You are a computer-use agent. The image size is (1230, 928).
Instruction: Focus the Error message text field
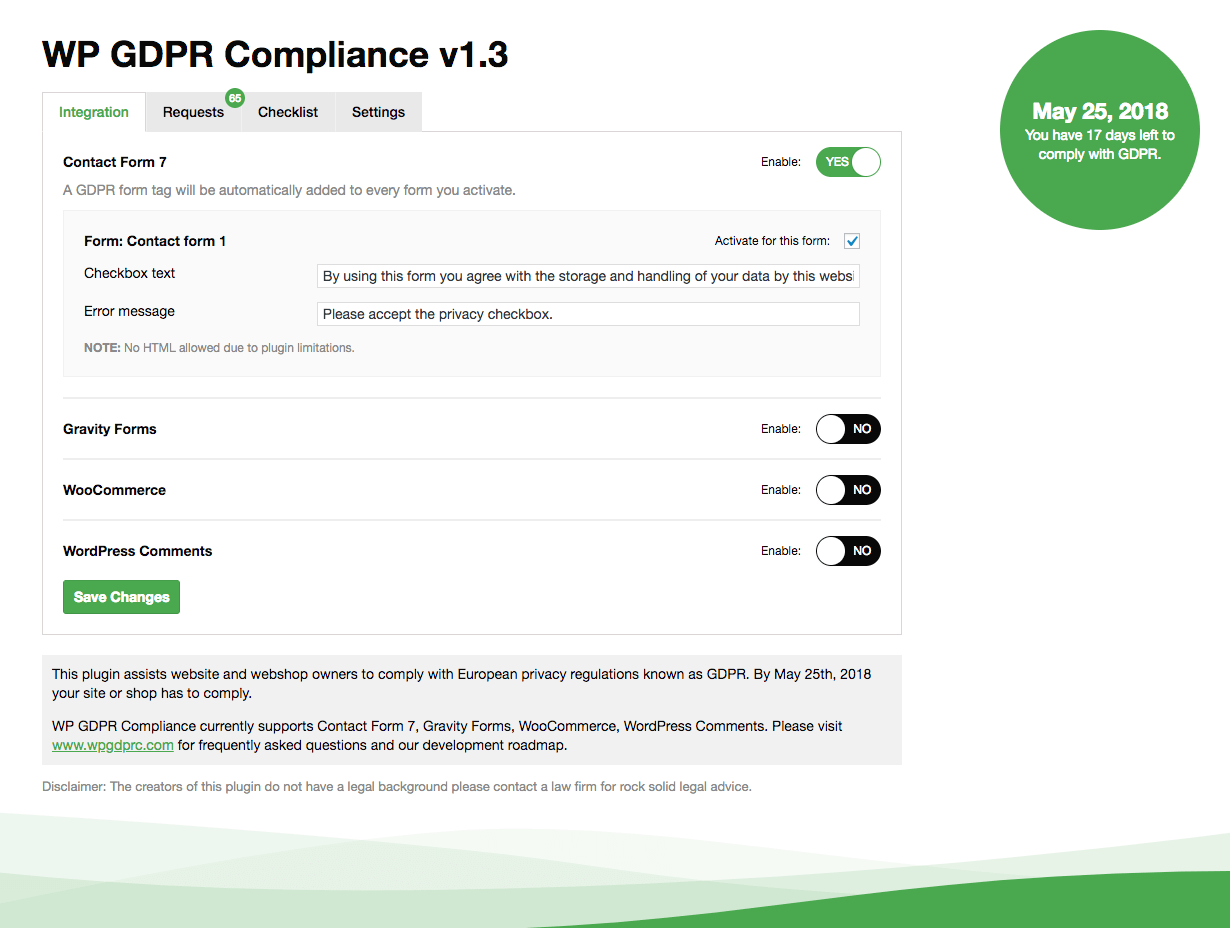point(588,314)
